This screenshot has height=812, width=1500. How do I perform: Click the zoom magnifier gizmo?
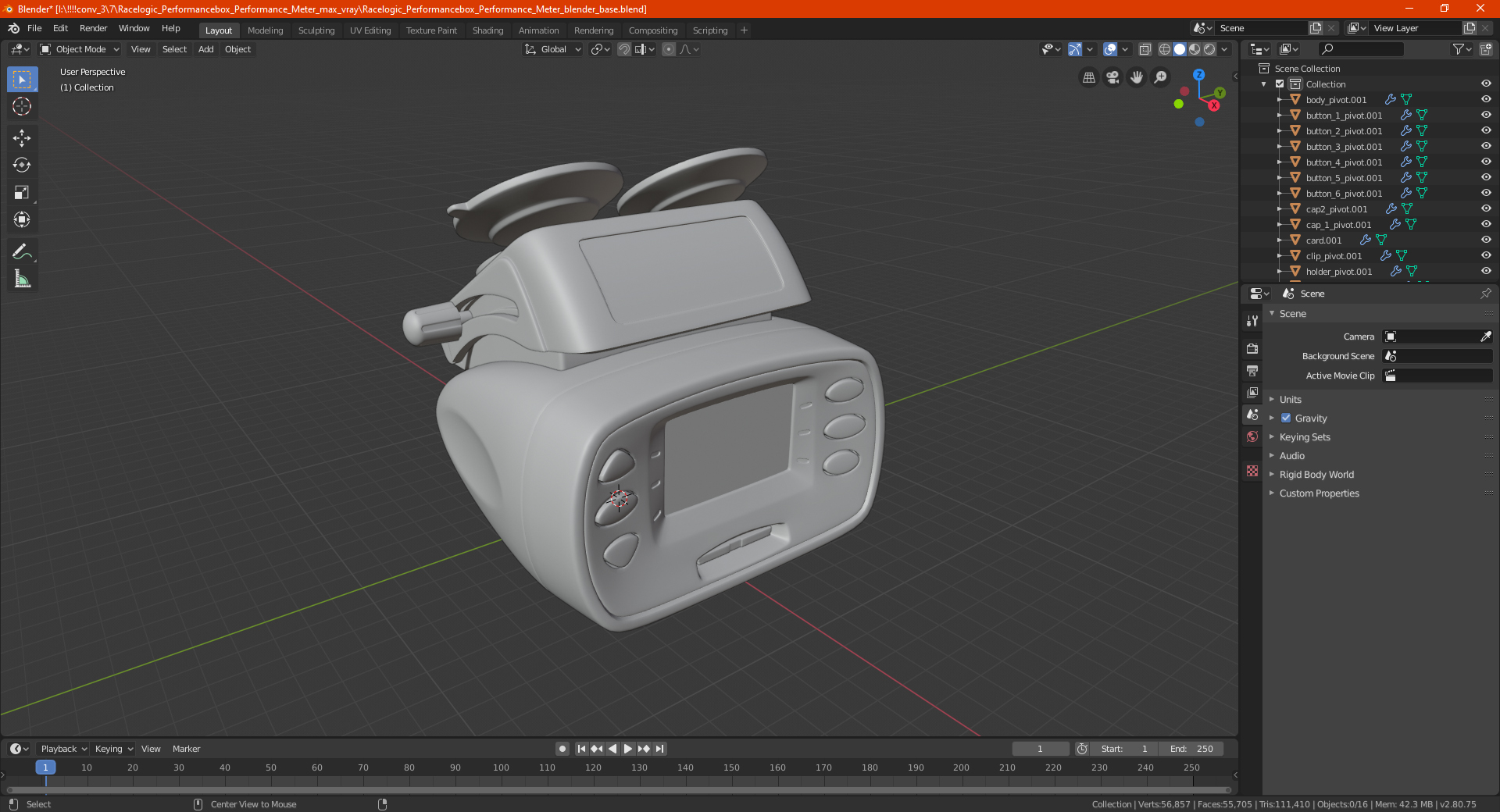coord(1161,77)
